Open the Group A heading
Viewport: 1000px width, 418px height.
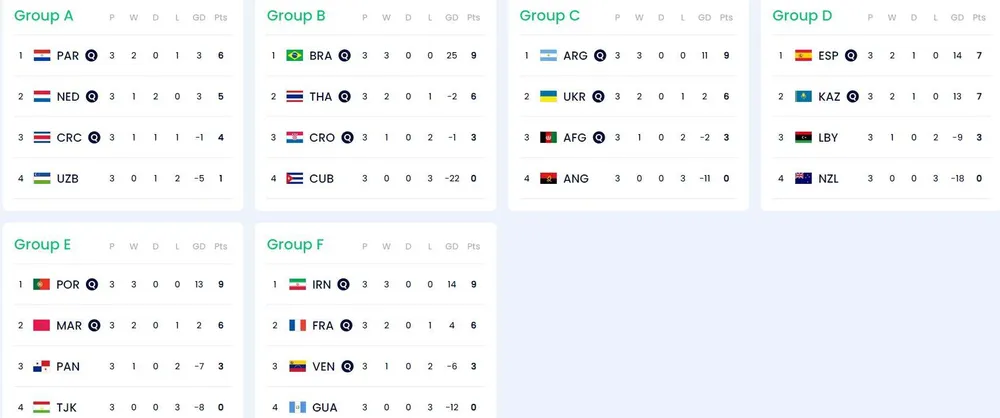click(x=44, y=16)
